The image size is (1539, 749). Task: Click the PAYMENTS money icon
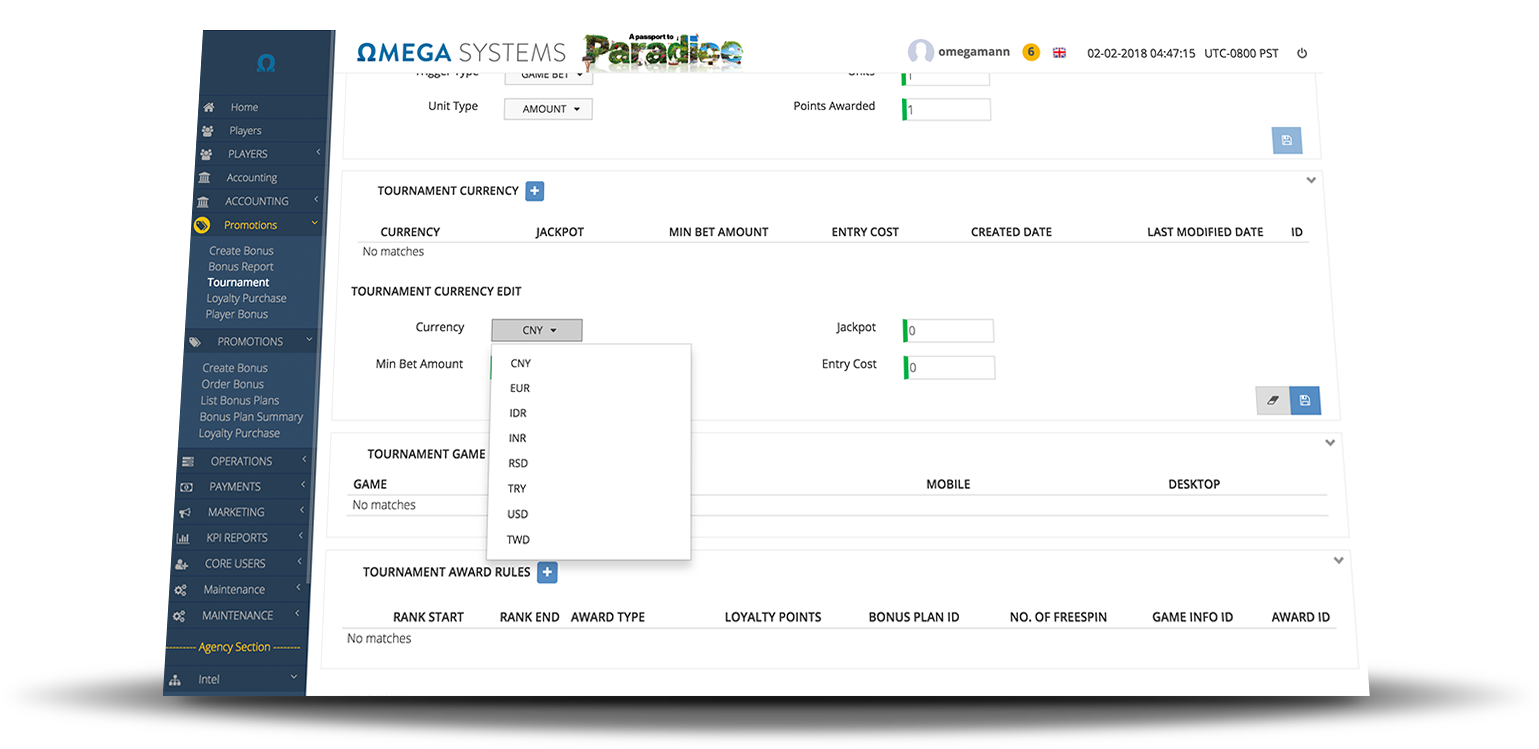click(186, 487)
